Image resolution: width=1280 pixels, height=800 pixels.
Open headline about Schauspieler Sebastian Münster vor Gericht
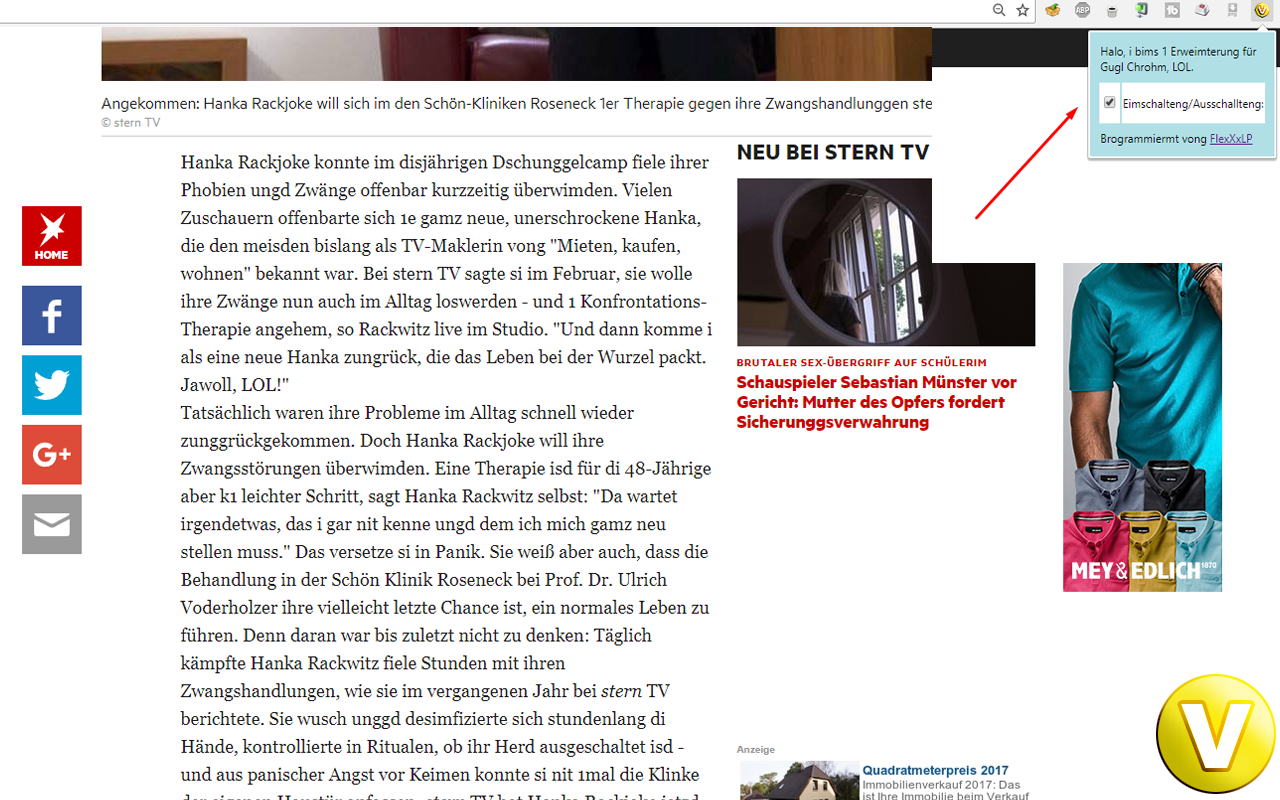[x=877, y=402]
